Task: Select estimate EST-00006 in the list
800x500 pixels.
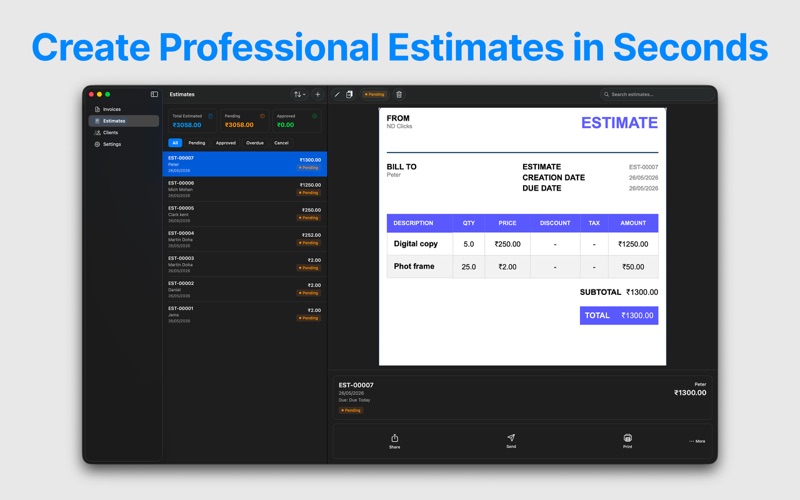Action: point(245,189)
